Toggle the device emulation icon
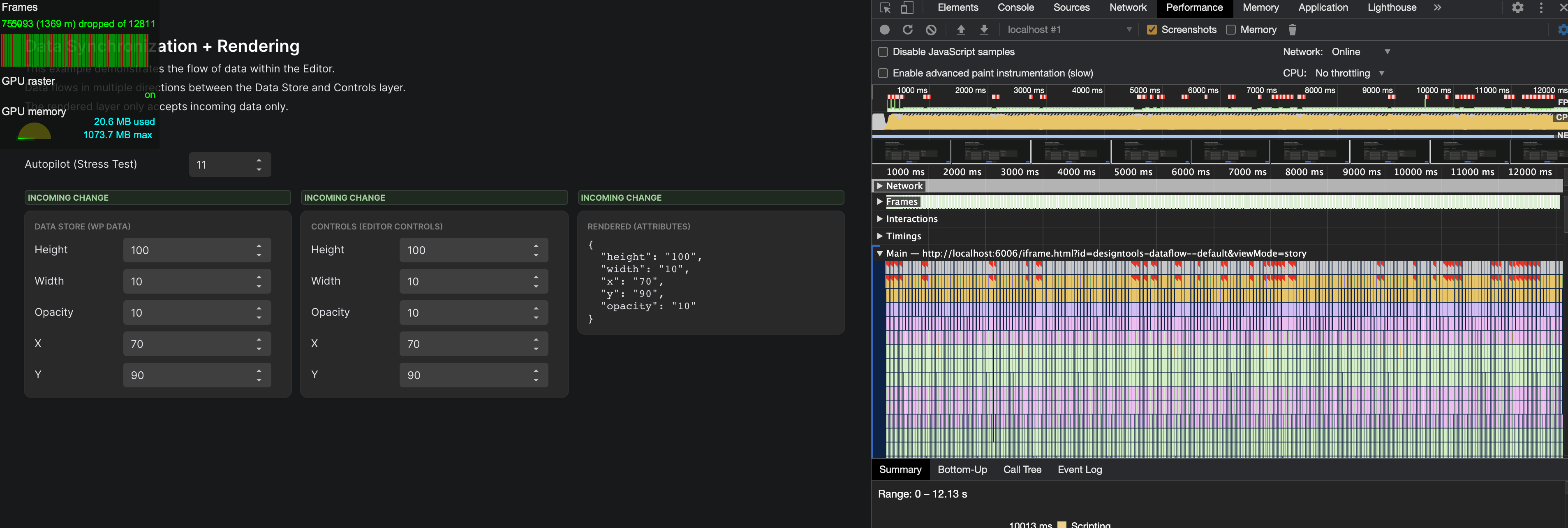The width and height of the screenshot is (1568, 528). 907,8
